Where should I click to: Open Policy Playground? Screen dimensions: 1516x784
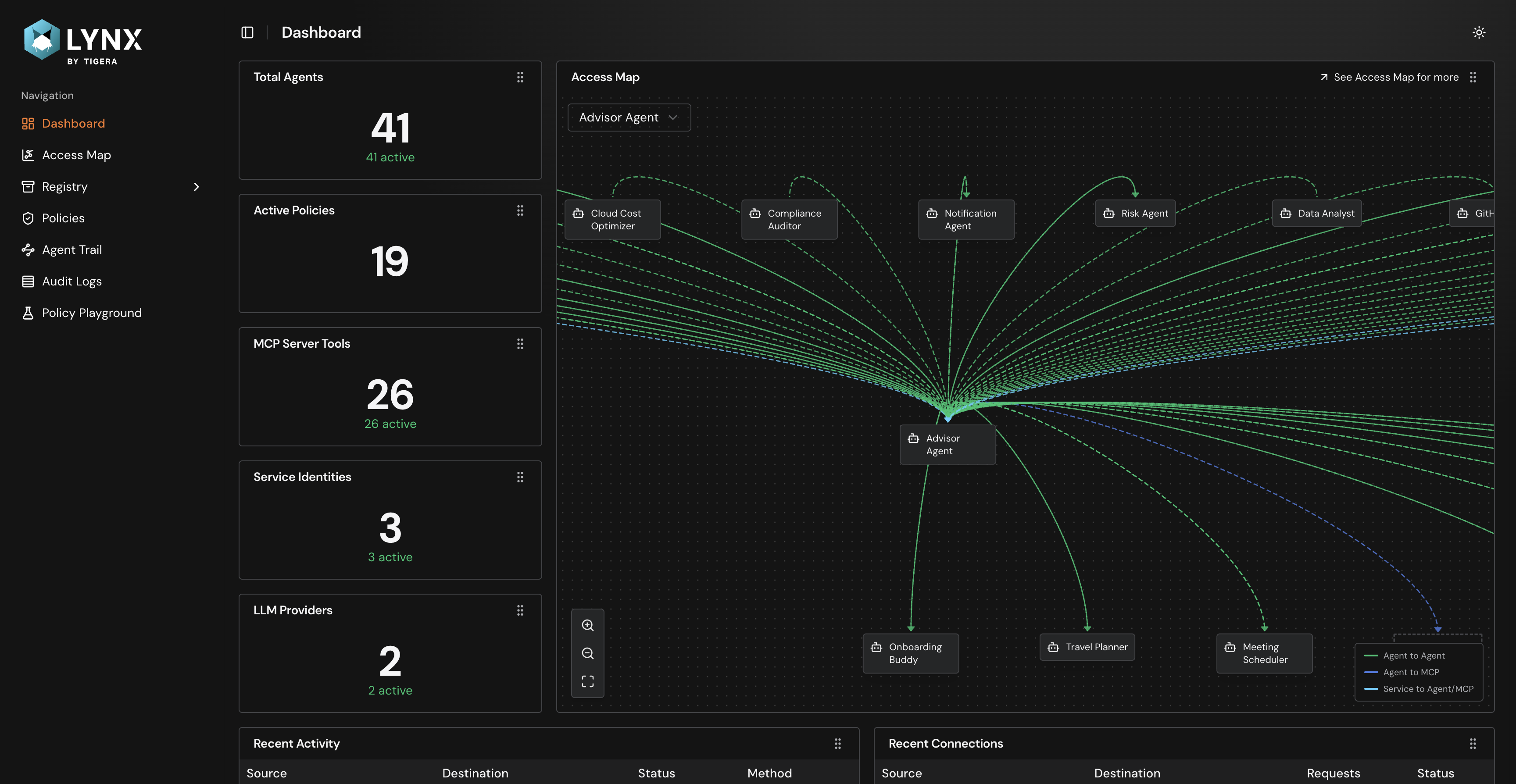pos(91,313)
